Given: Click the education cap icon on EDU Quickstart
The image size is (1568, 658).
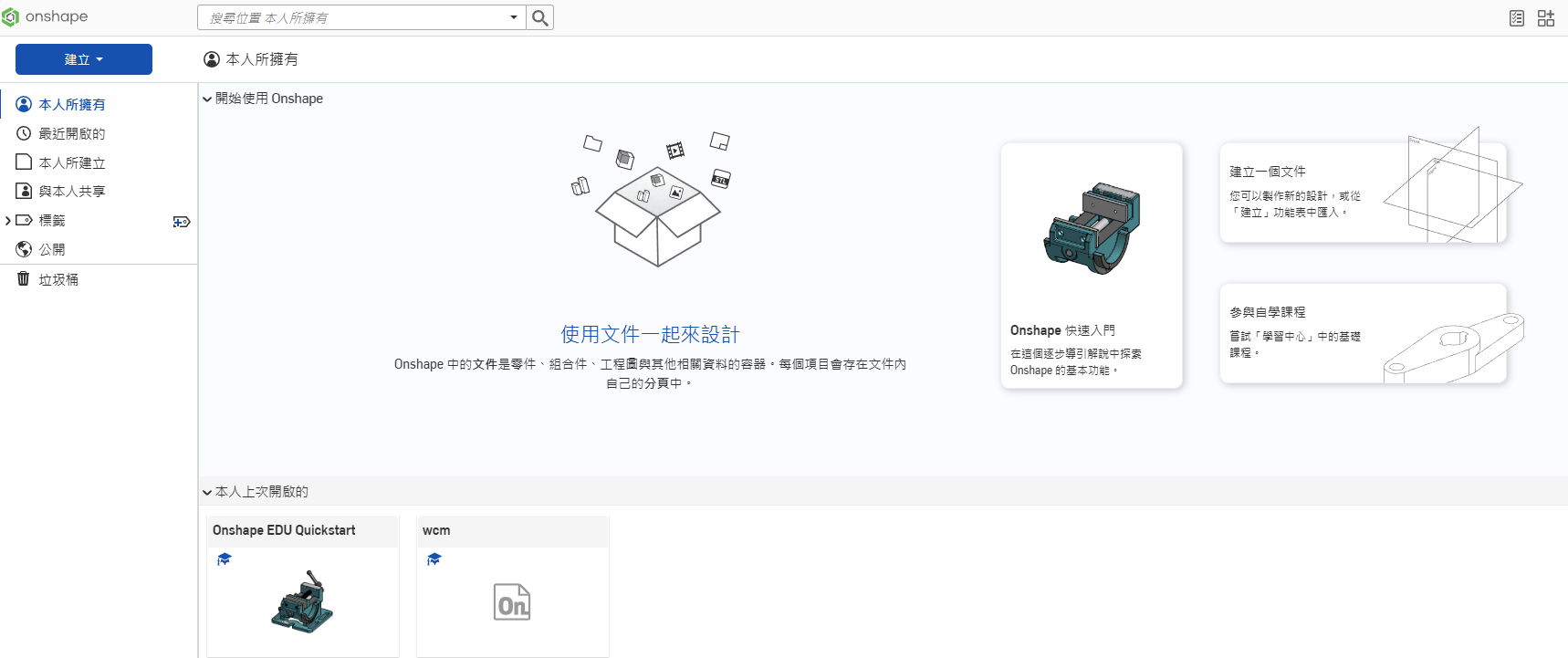Looking at the screenshot, I should click(225, 559).
